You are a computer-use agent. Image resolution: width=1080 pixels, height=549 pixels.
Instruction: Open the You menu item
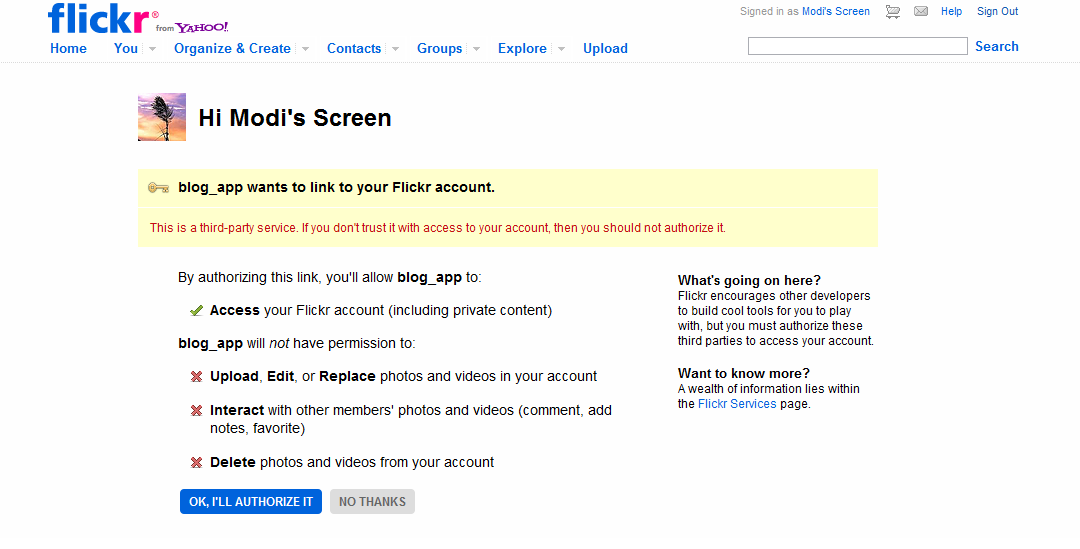pyautogui.click(x=126, y=48)
